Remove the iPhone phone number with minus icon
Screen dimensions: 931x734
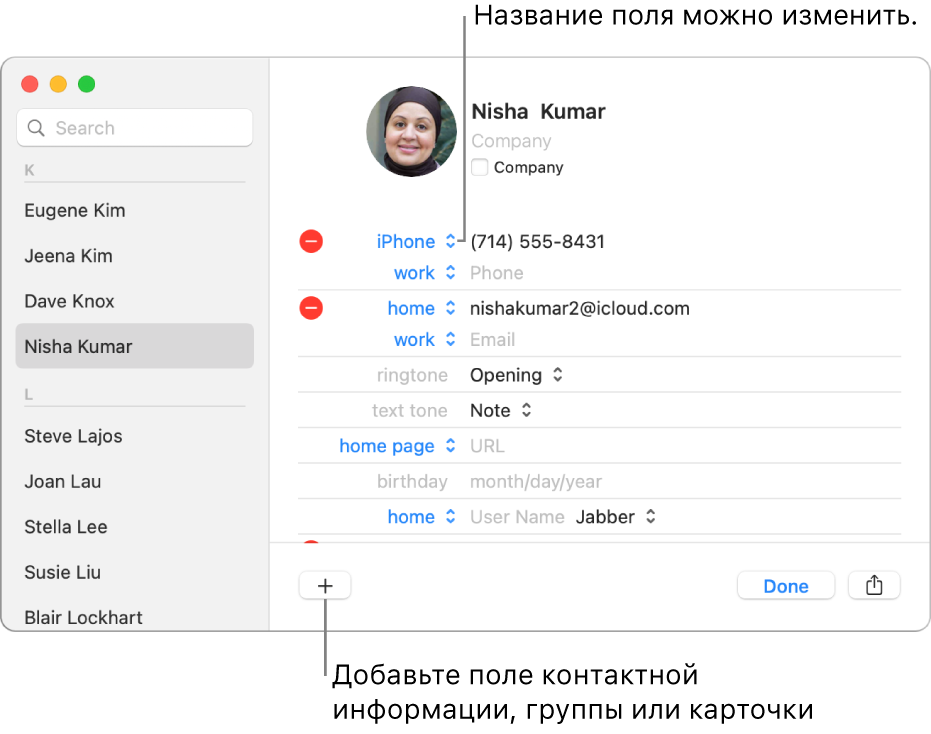tap(311, 242)
